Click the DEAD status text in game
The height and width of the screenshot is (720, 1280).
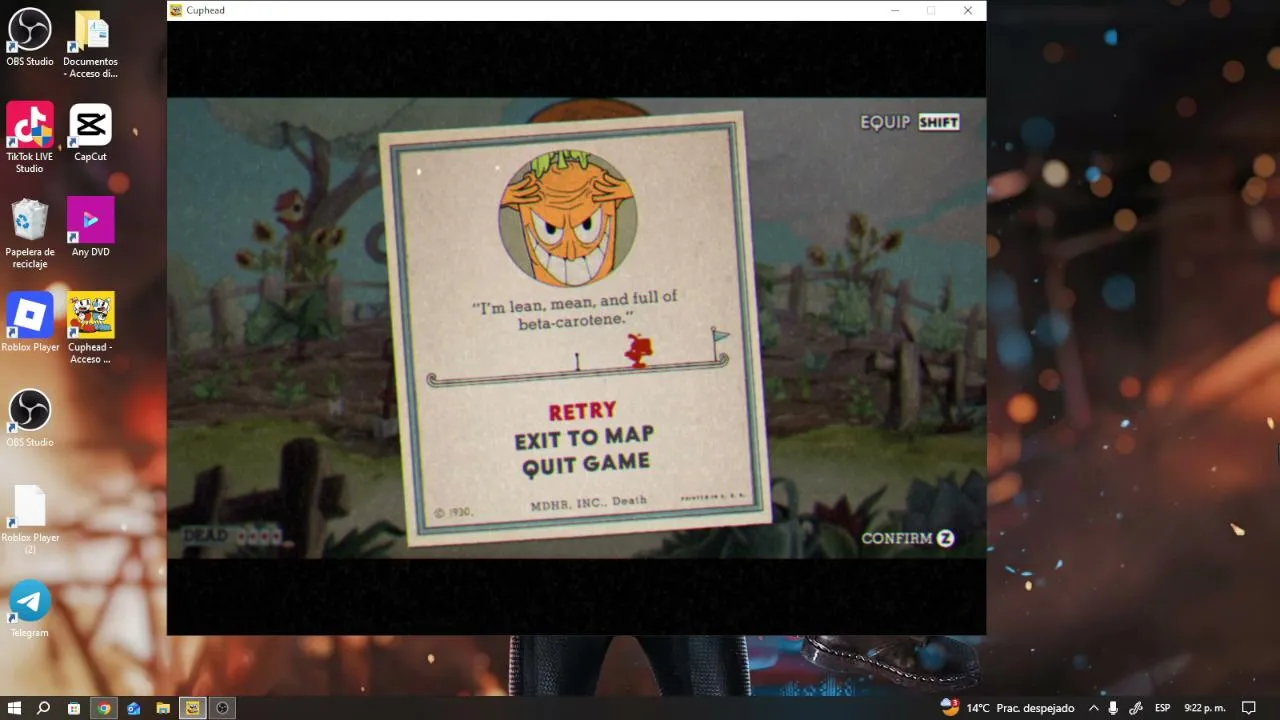(206, 536)
